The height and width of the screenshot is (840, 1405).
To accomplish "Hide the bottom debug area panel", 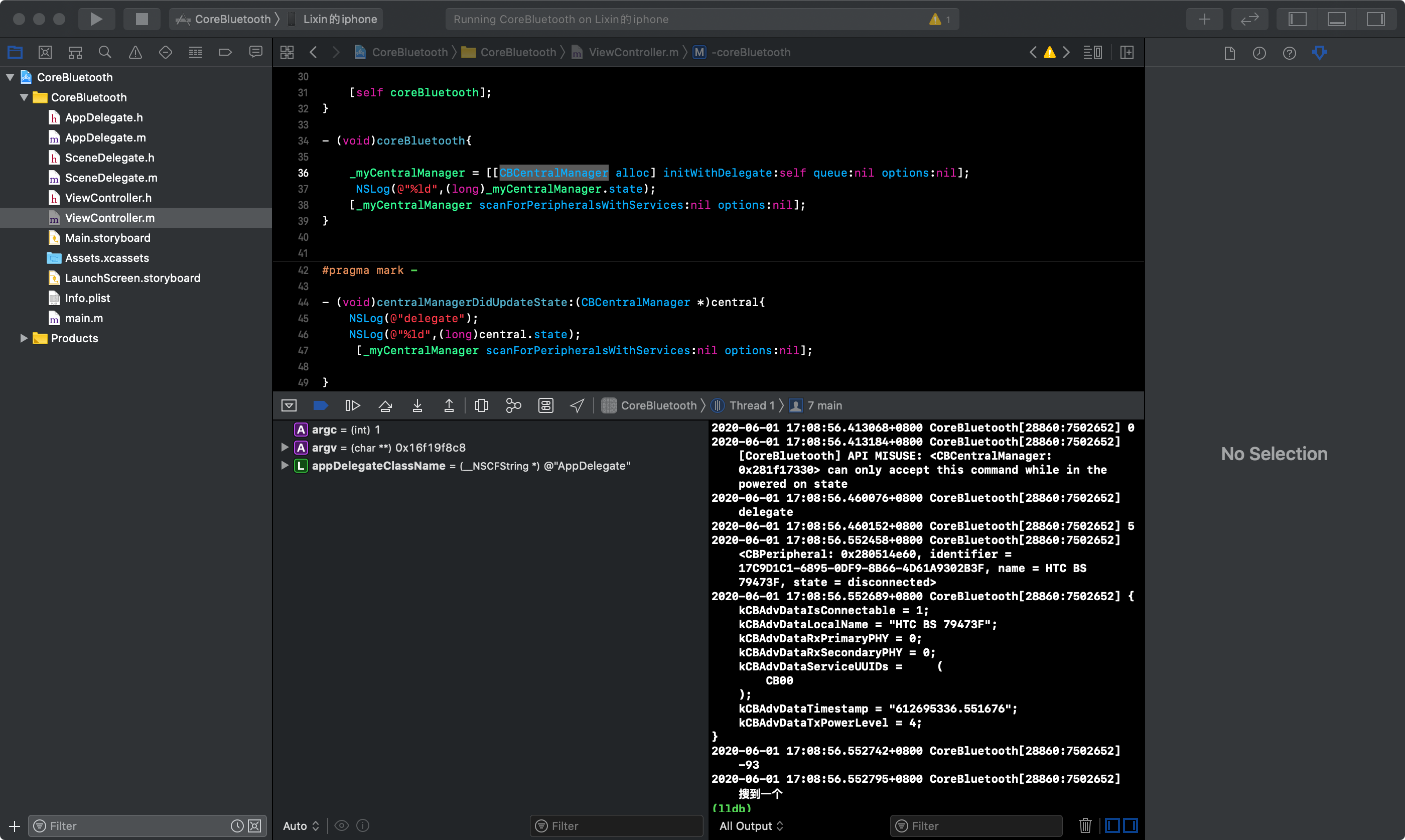I will point(1337,19).
